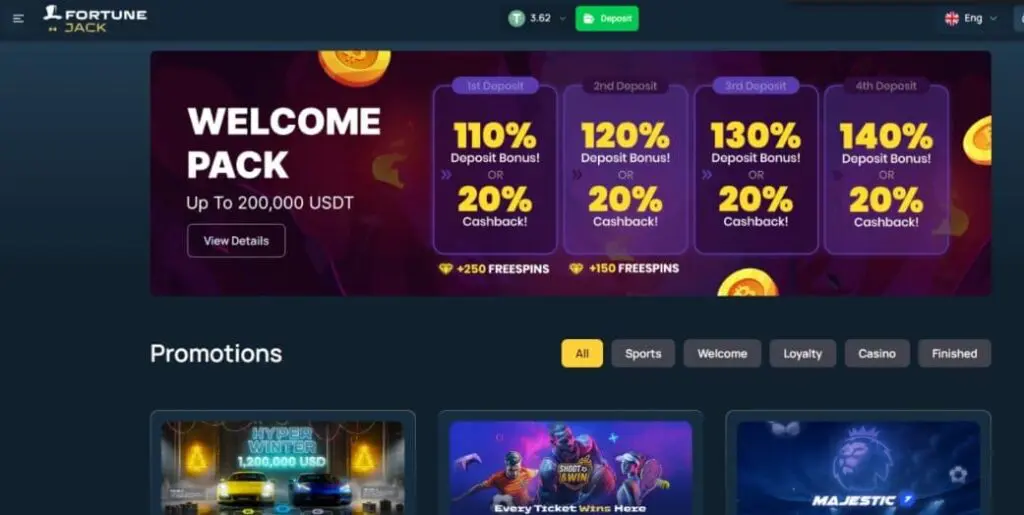
Task: Open the hamburger menu icon
Action: click(x=18, y=18)
